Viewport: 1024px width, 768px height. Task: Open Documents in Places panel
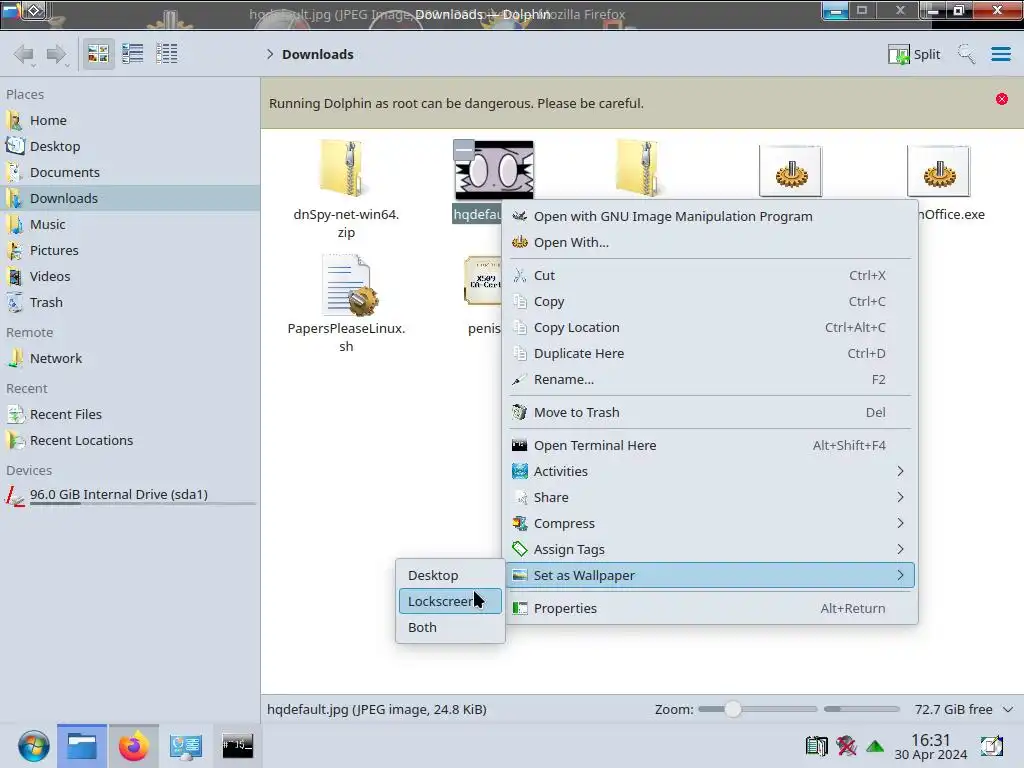130,172
